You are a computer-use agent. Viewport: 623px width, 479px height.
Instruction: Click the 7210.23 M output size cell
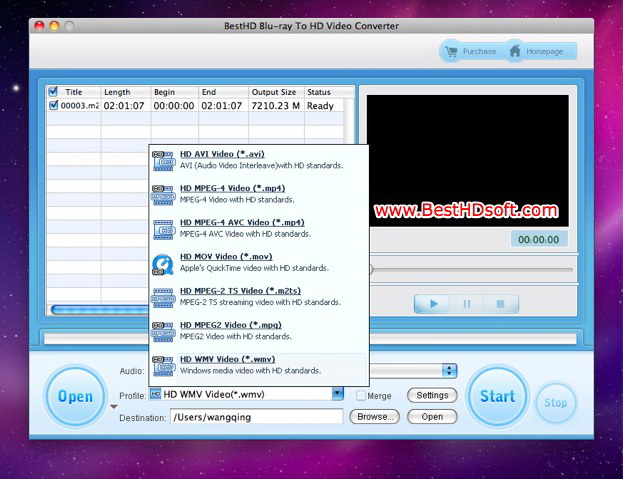click(275, 106)
